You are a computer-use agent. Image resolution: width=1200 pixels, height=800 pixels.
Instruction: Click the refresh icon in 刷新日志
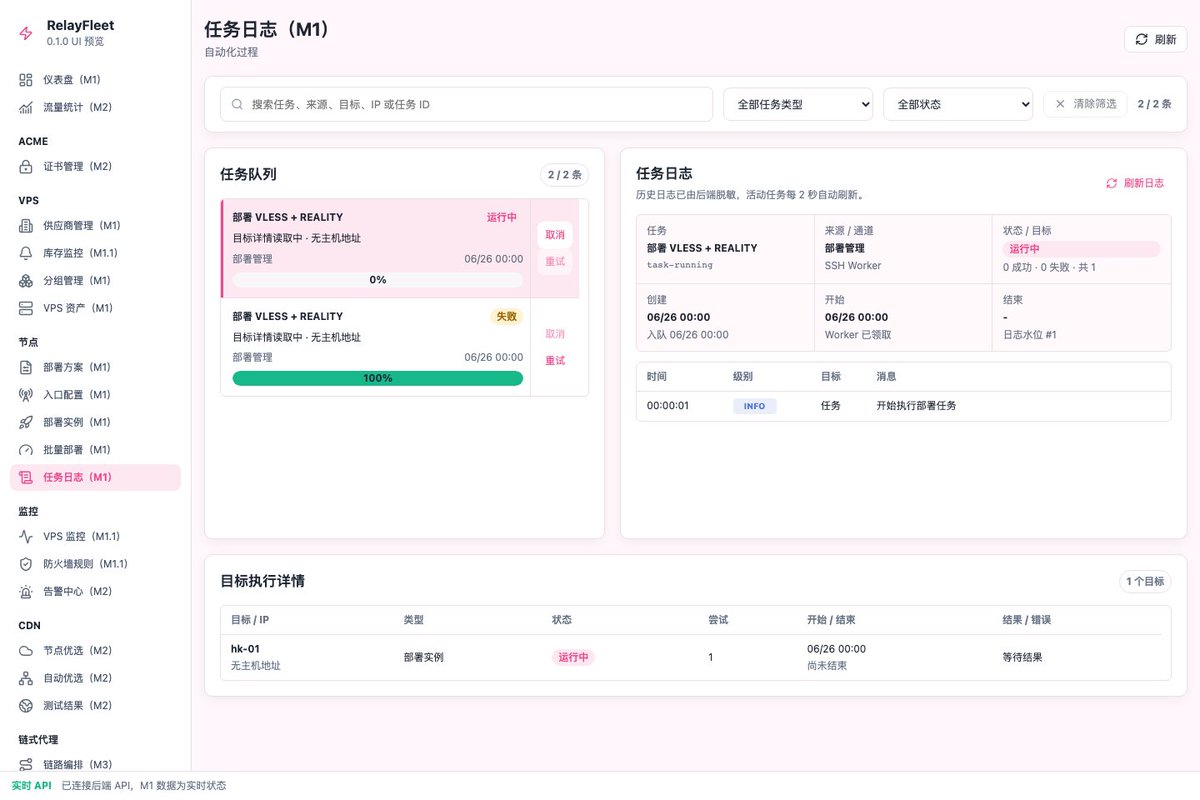pyautogui.click(x=1111, y=183)
